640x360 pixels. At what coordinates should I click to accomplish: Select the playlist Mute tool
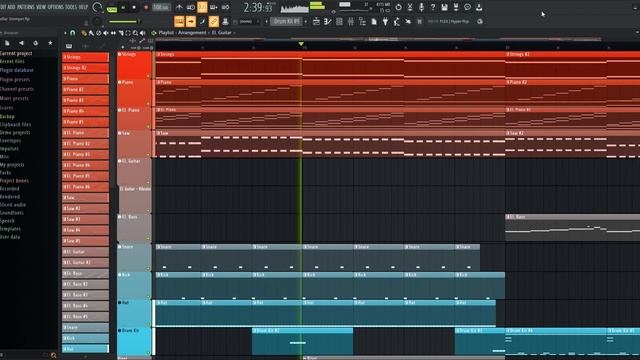(x=106, y=33)
